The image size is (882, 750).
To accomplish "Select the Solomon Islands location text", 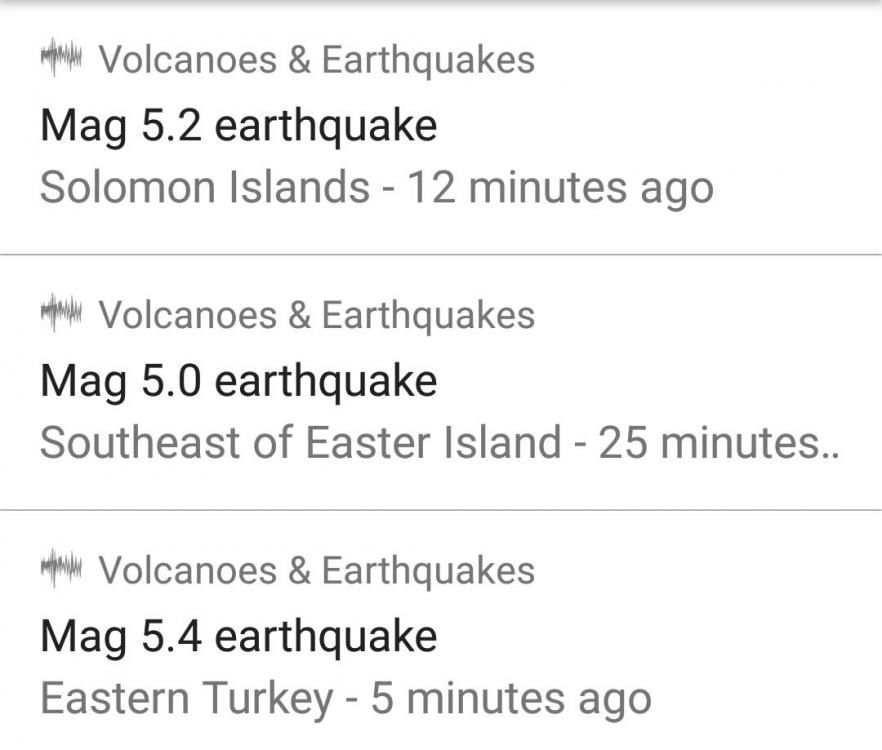I will [204, 187].
